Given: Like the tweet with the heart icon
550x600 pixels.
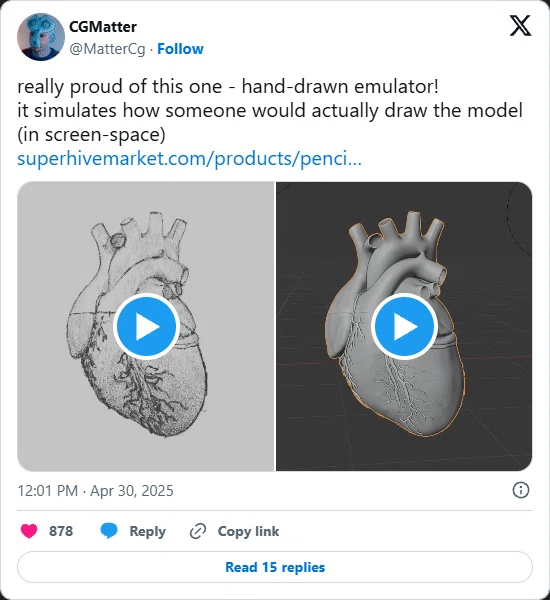Looking at the screenshot, I should [x=29, y=531].
